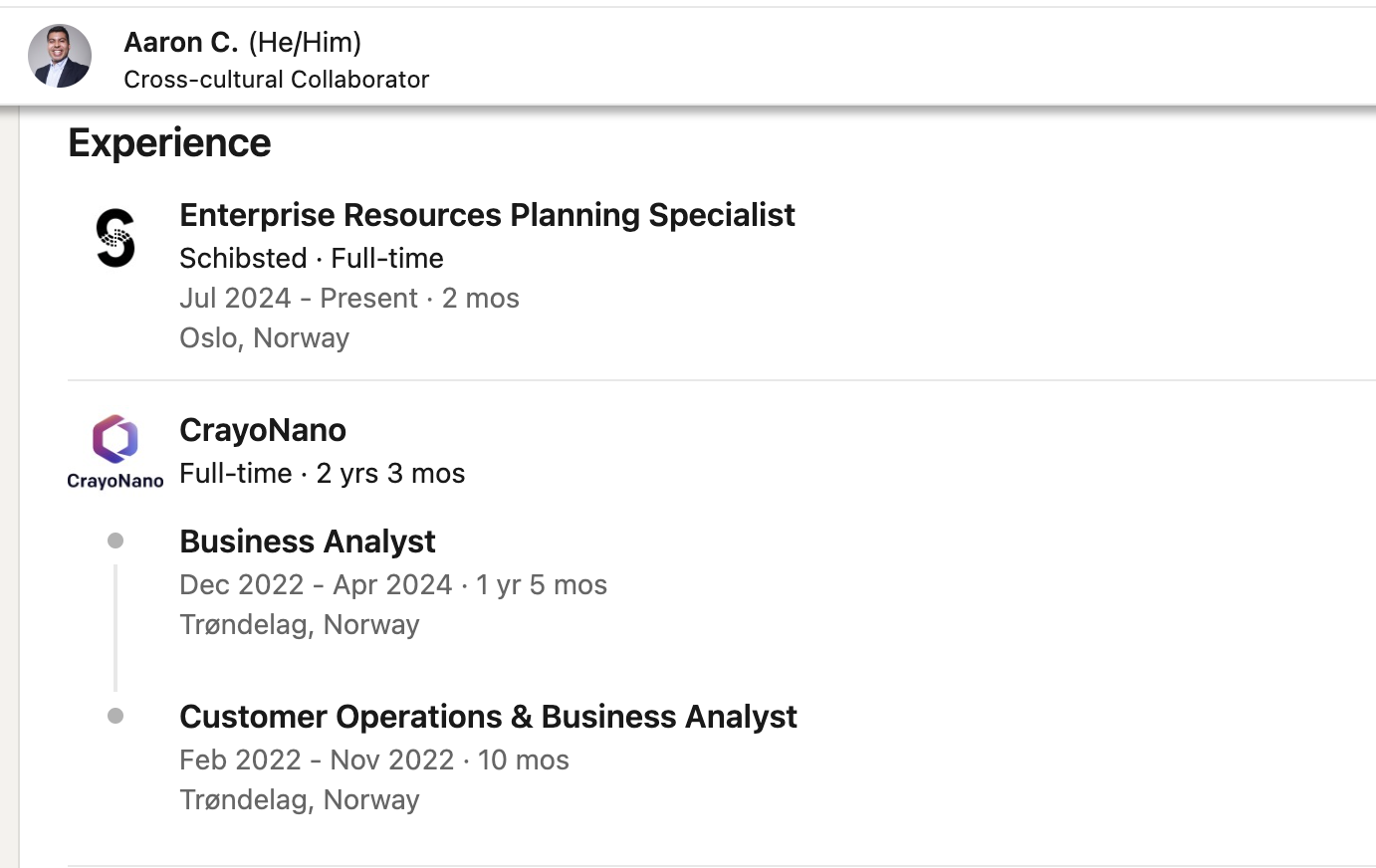Click Trøndelag, Norway under Business Analyst
Screen dimensions: 1376x868
coord(300,625)
